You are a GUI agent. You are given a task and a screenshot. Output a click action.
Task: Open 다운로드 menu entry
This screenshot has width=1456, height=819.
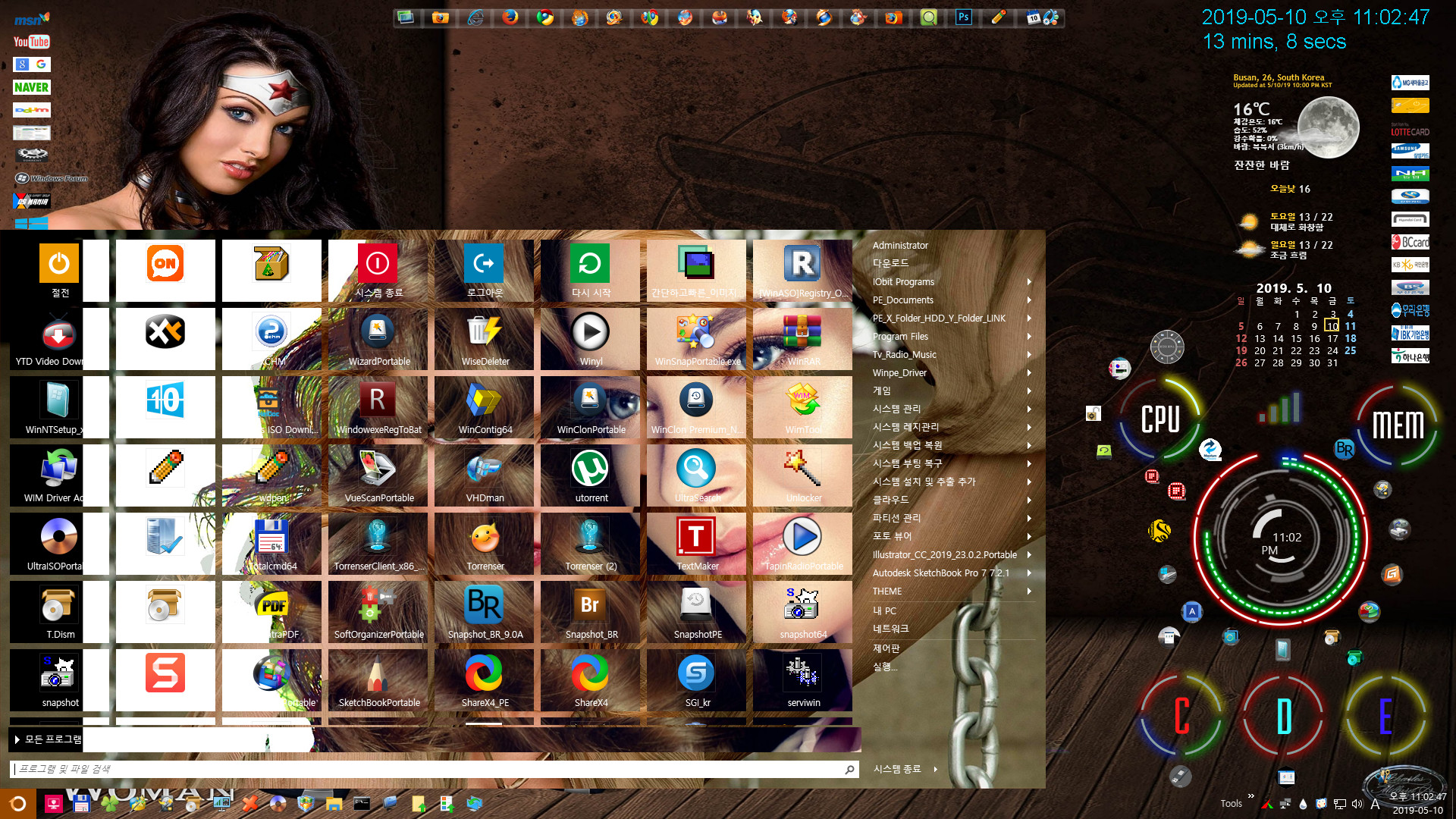952,263
